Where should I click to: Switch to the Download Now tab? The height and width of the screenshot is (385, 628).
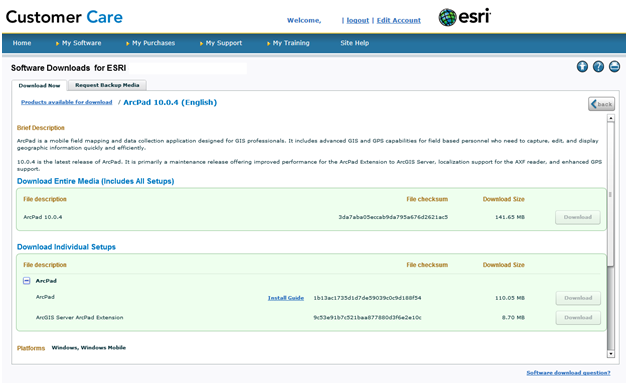click(x=39, y=85)
